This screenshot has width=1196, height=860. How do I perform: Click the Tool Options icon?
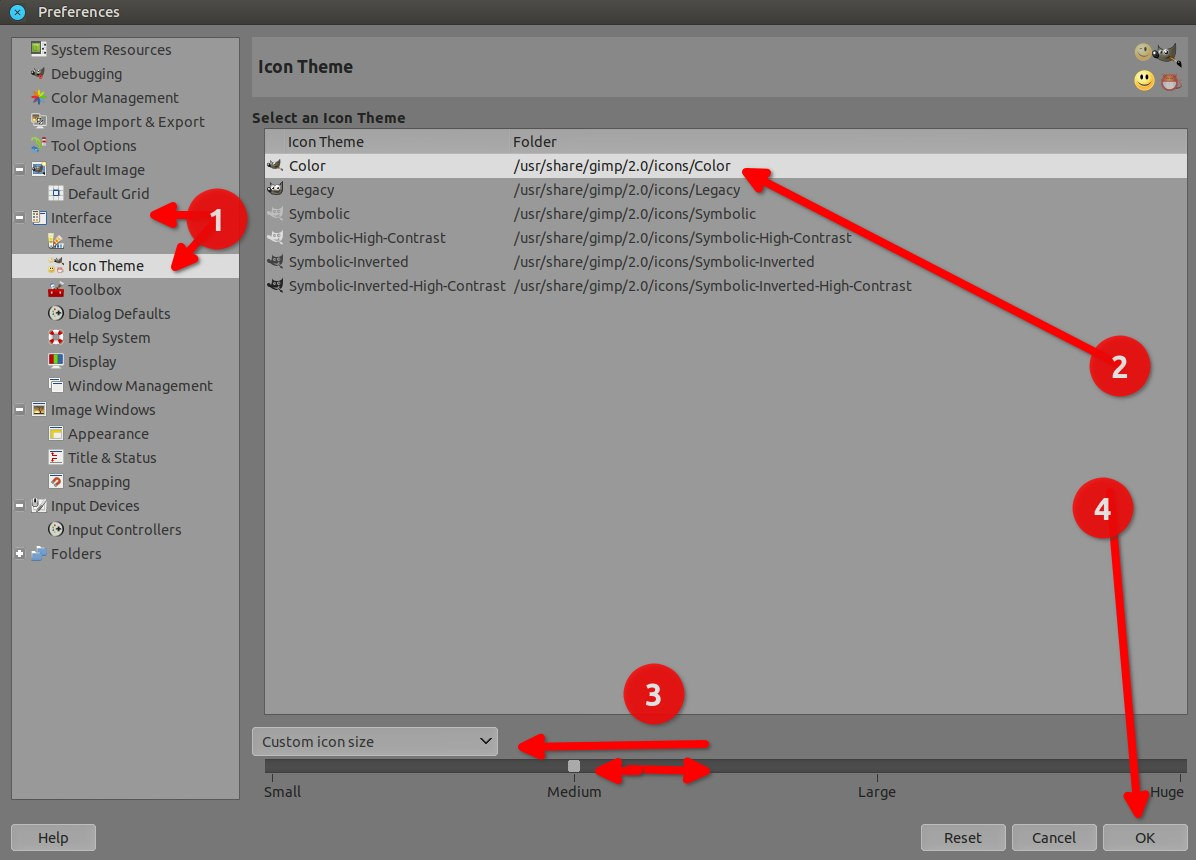tap(38, 145)
